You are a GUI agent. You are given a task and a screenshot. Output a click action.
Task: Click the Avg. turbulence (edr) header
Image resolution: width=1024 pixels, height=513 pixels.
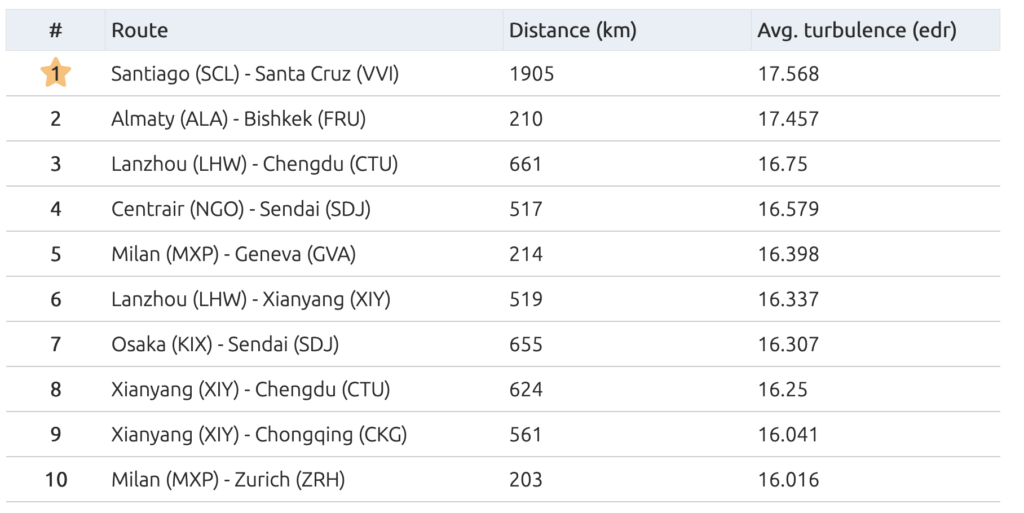[857, 30]
